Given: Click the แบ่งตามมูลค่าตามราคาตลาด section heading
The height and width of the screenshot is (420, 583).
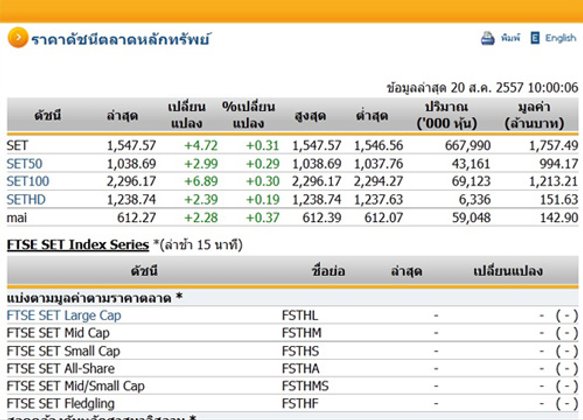Looking at the screenshot, I should 94,298.
